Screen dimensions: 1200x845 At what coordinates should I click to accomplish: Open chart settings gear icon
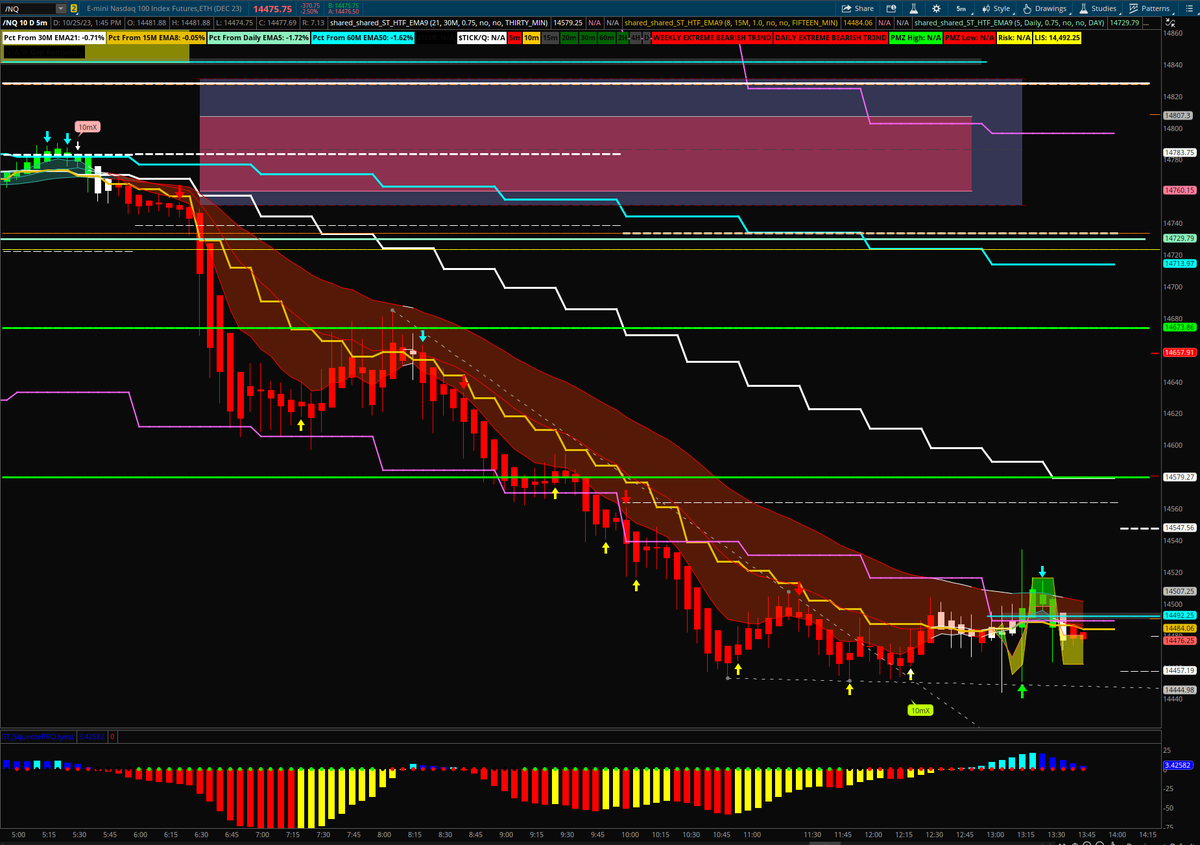(936, 8)
